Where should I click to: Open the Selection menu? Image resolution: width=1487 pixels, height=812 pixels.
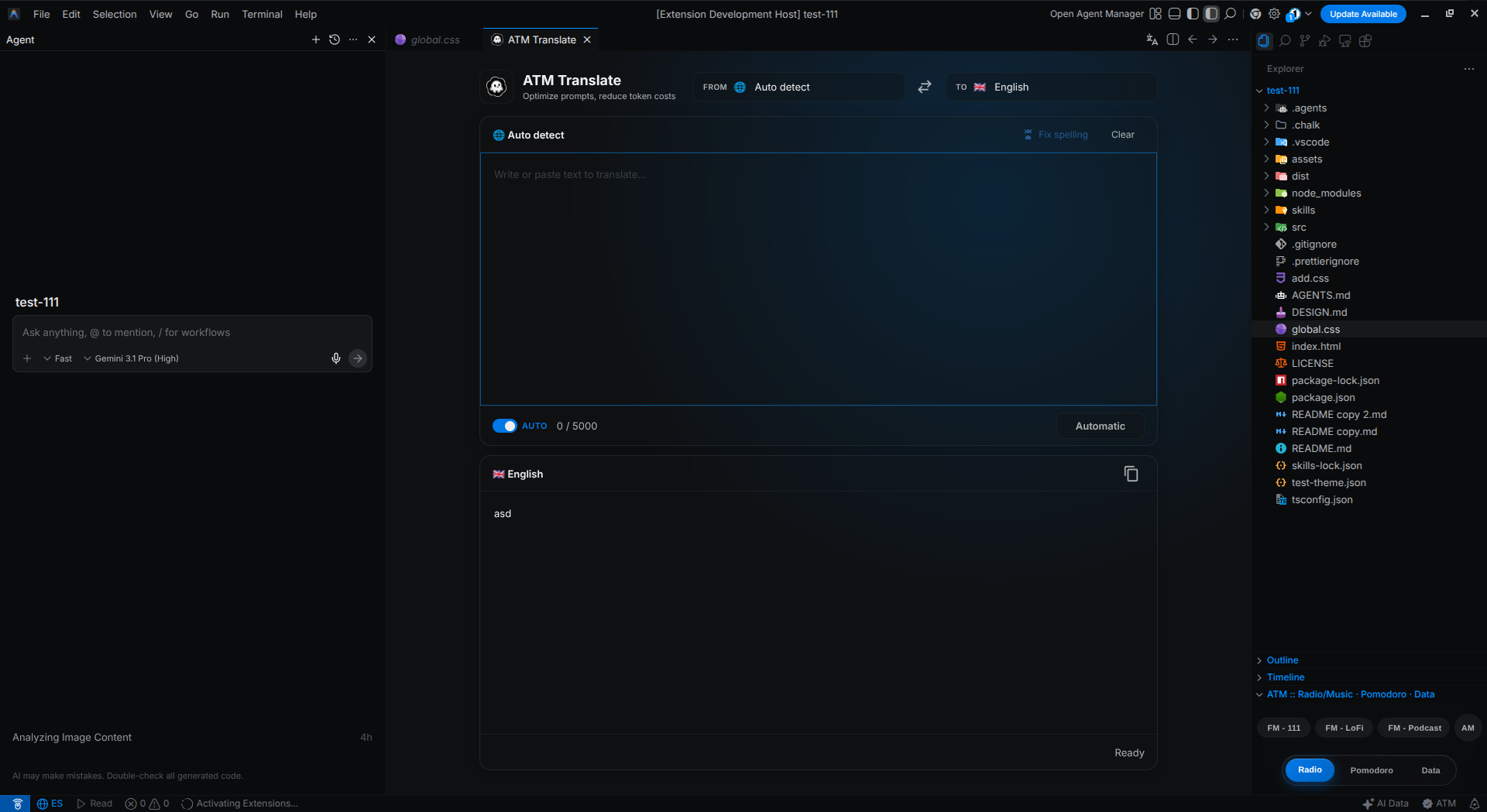[115, 14]
